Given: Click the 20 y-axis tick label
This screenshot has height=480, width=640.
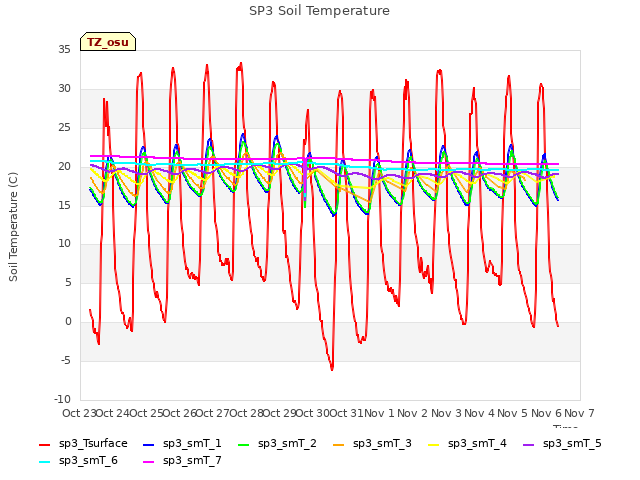Looking at the screenshot, I should click(x=64, y=166).
